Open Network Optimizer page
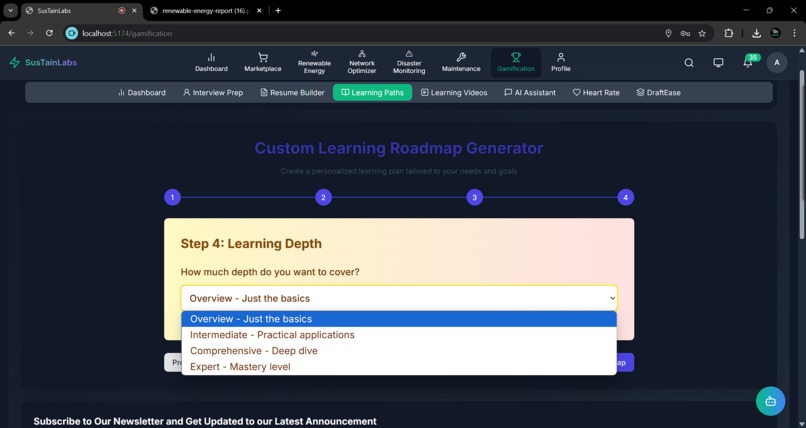Viewport: 806px width, 428px height. click(362, 63)
